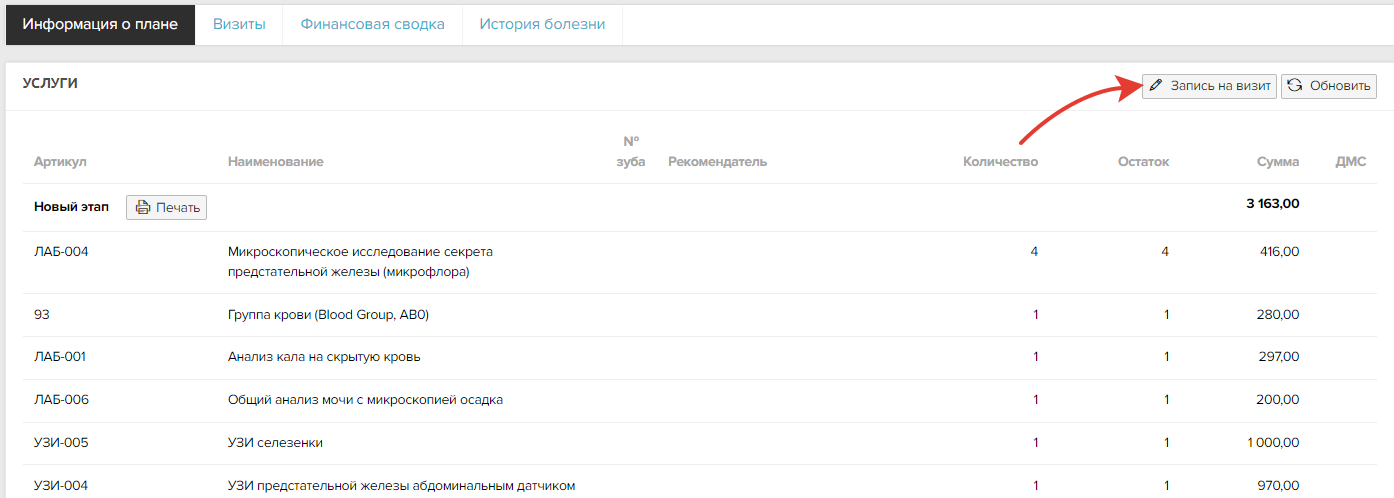Click the Запись на визит button
Screen dimensions: 1394x498
pos(1210,86)
